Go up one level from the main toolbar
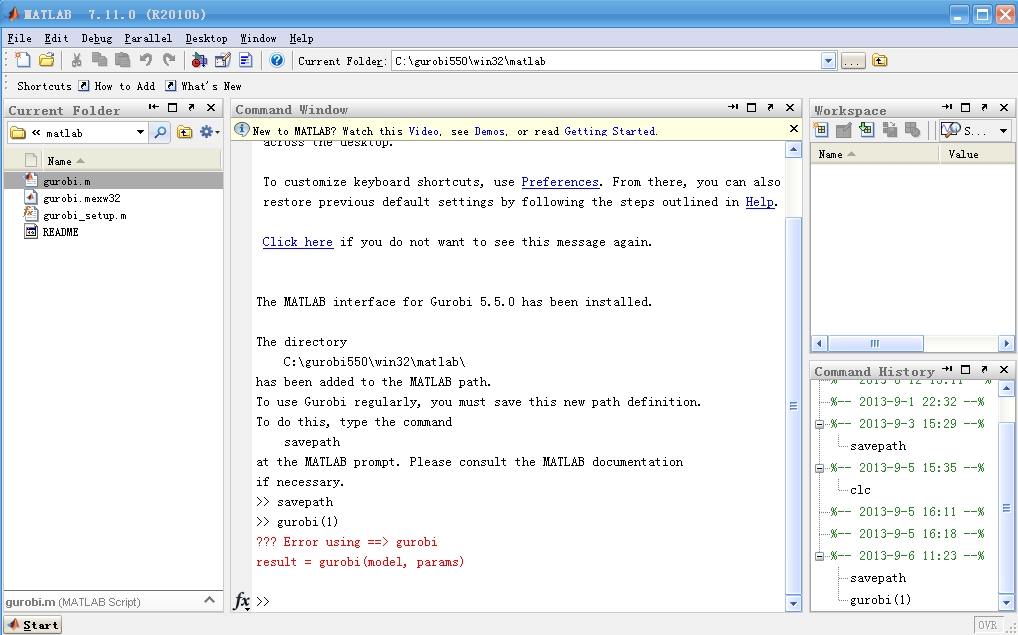1018x635 pixels. click(879, 60)
